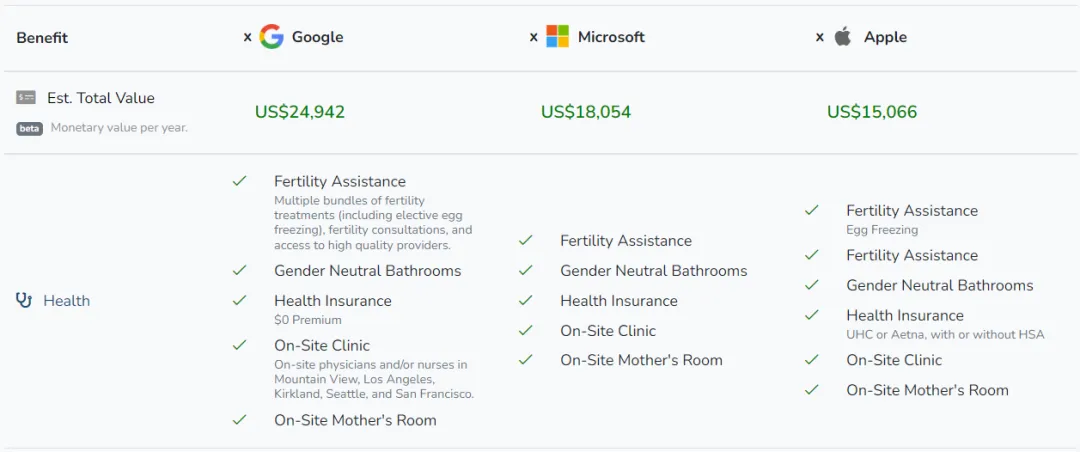Click Google's Health Insurance benefit
The image size is (1080, 452).
(x=333, y=301)
